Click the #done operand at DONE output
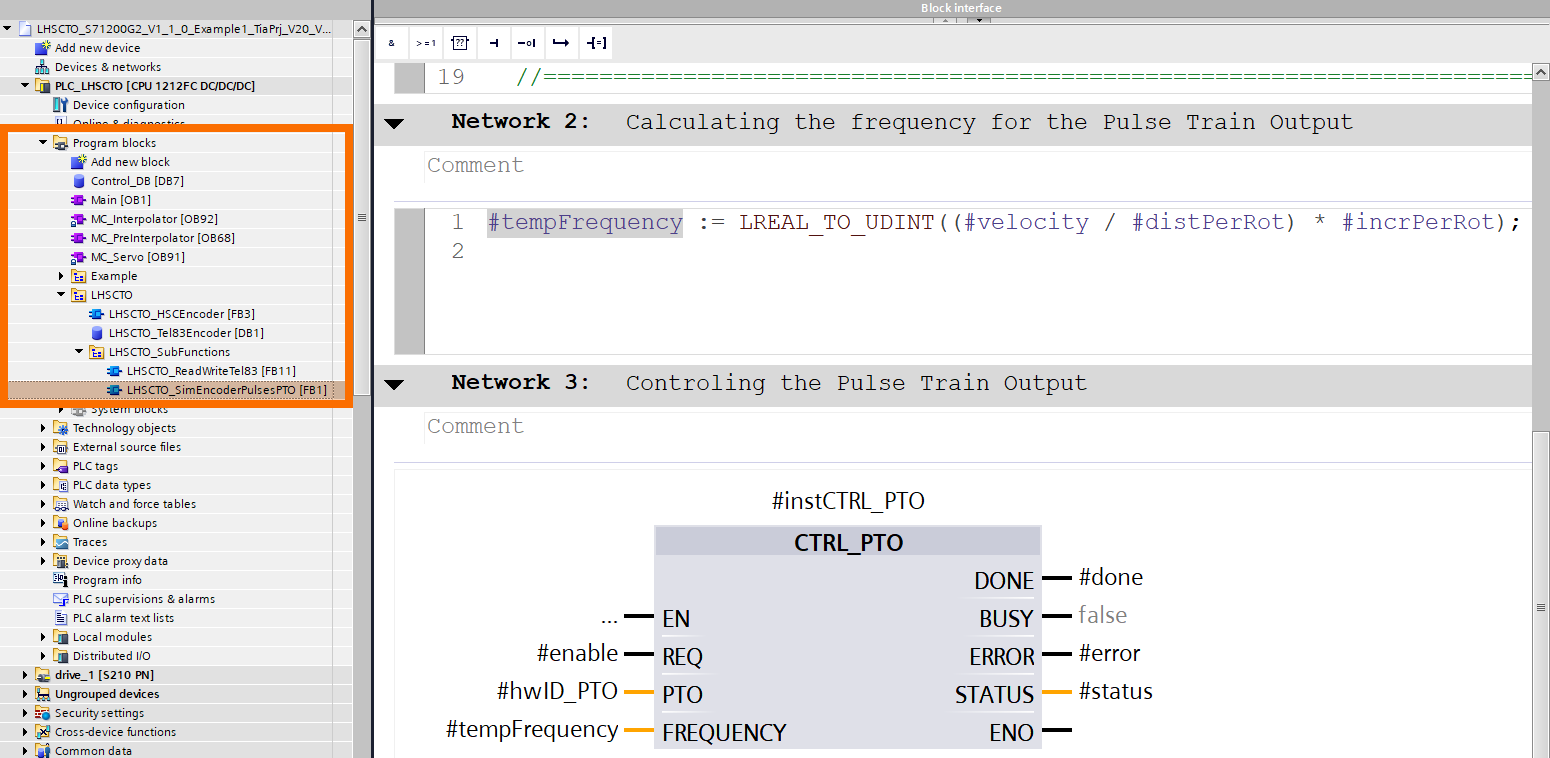1550x758 pixels. coord(1111,578)
